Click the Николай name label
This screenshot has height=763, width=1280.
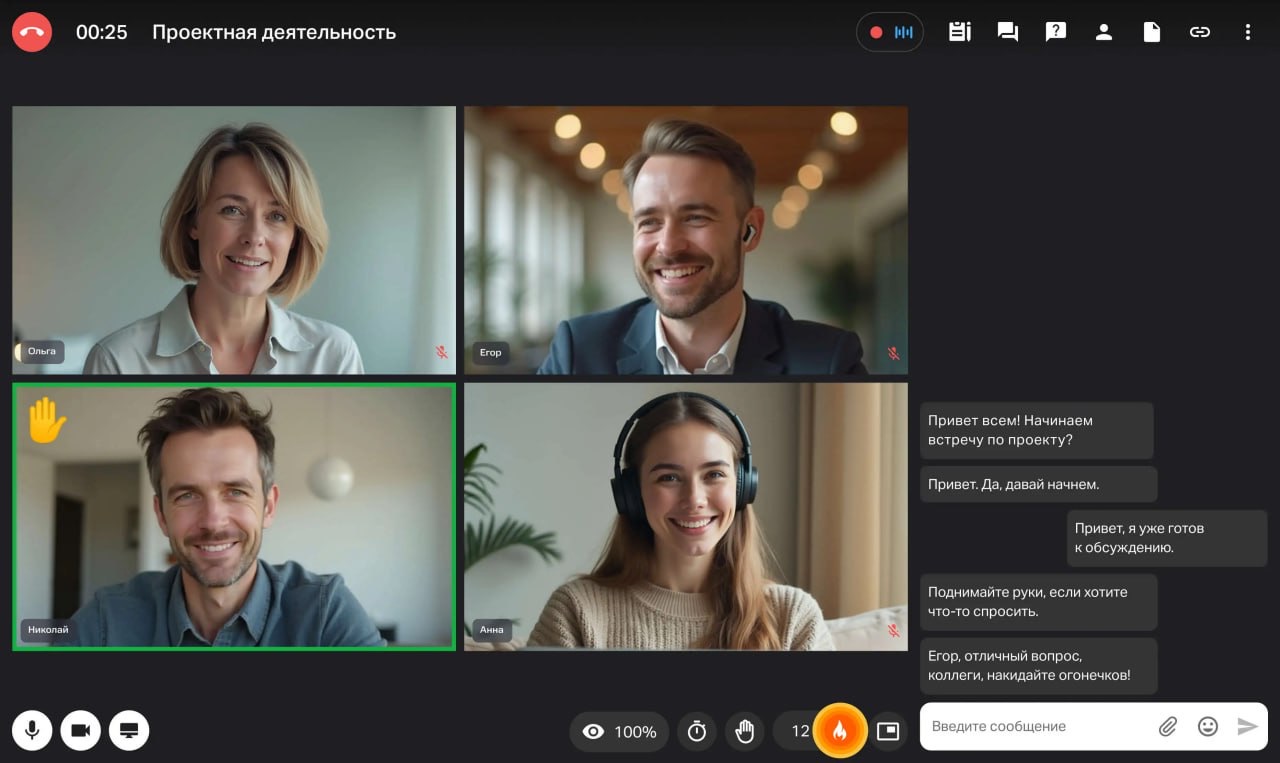[48, 630]
